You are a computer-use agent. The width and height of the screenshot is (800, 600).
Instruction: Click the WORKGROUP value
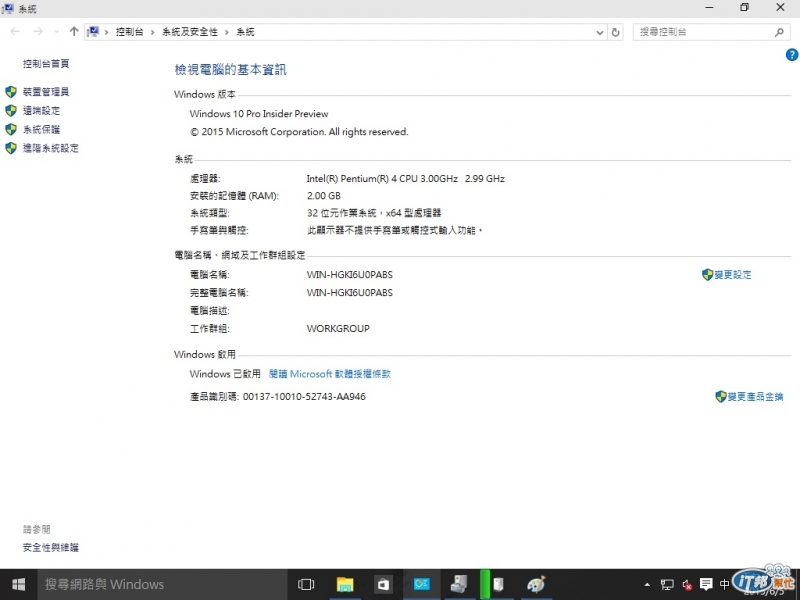[338, 329]
